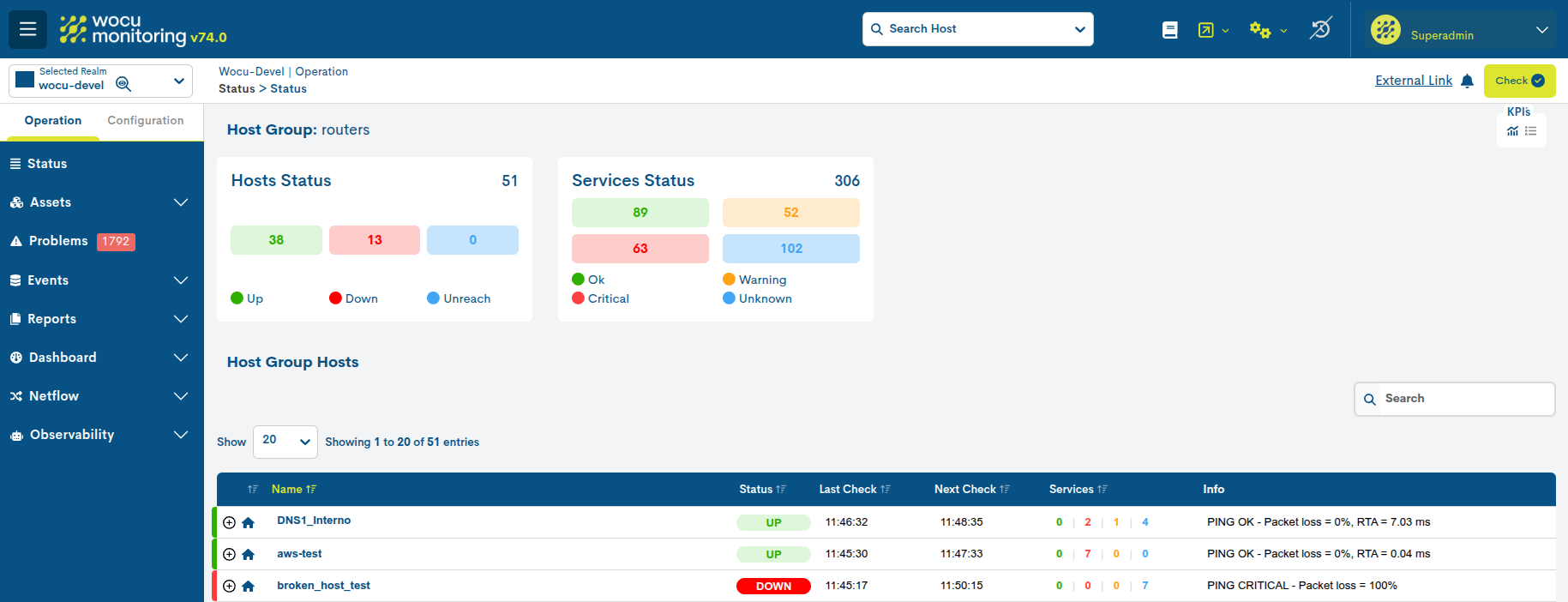
Task: Show the KPIs list view
Action: coord(1530,131)
